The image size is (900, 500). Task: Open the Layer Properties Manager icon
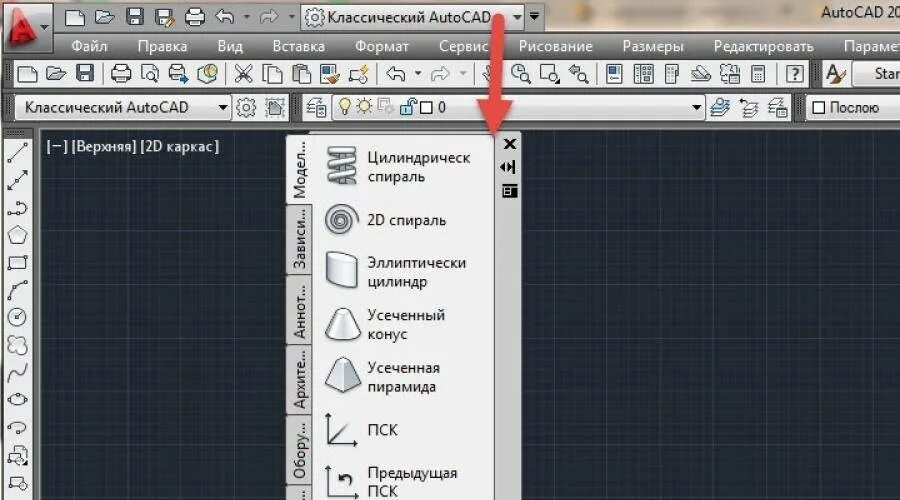coord(316,107)
